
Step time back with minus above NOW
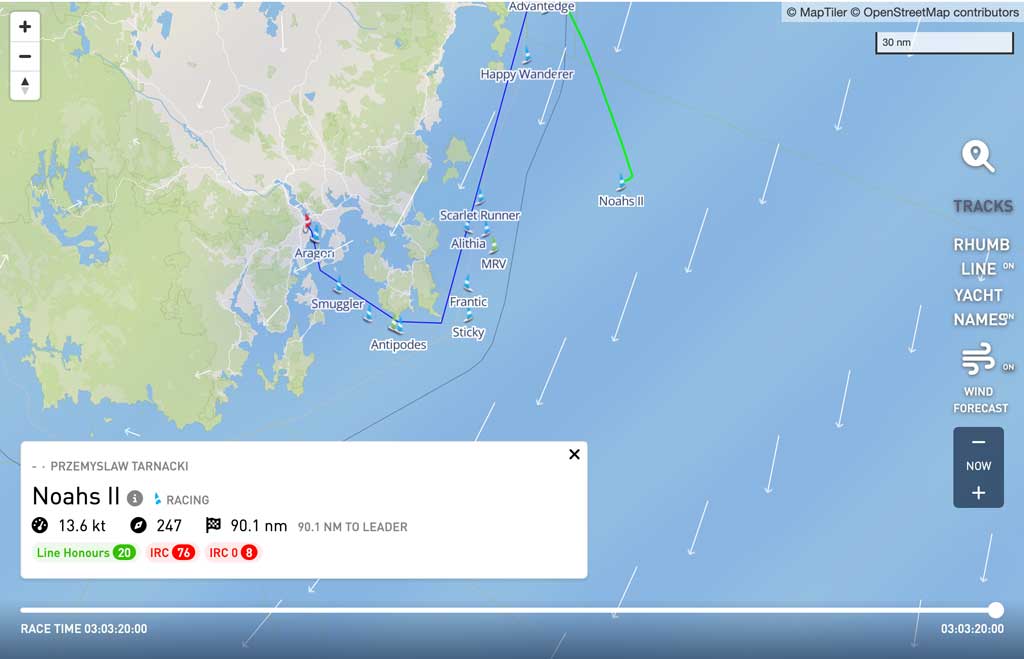click(978, 442)
